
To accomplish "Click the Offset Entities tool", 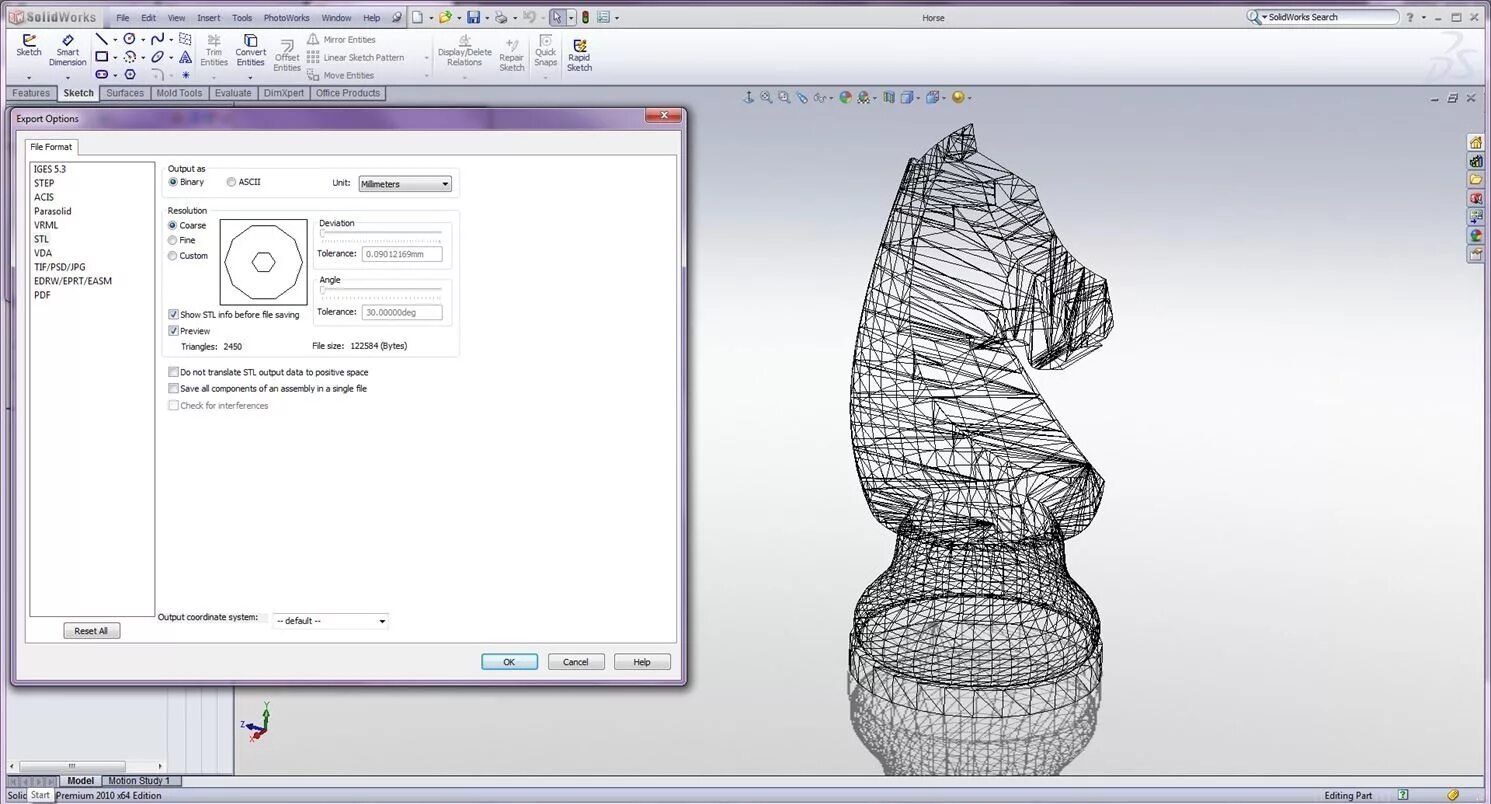I will pos(287,55).
